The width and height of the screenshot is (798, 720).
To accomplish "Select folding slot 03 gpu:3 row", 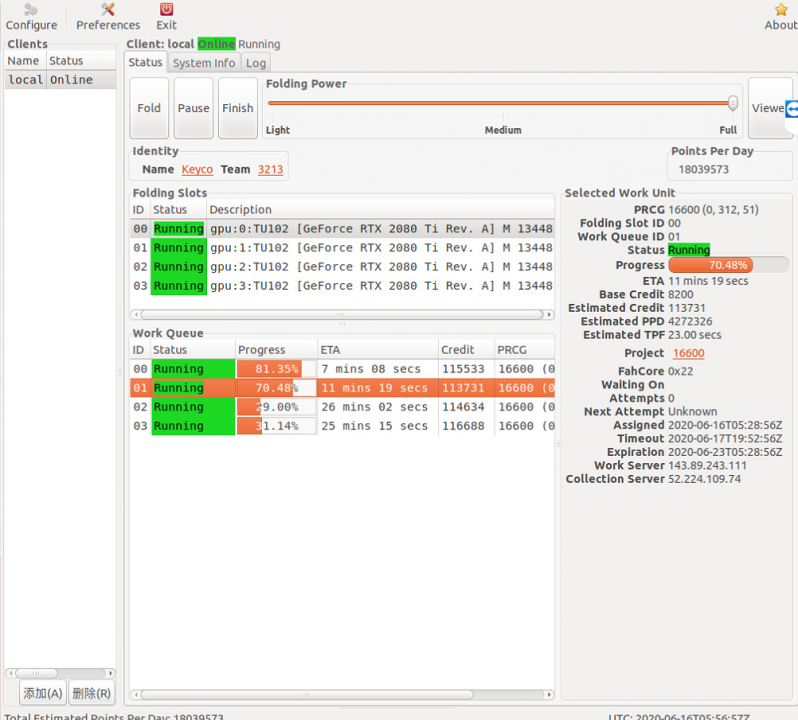I will pos(343,286).
